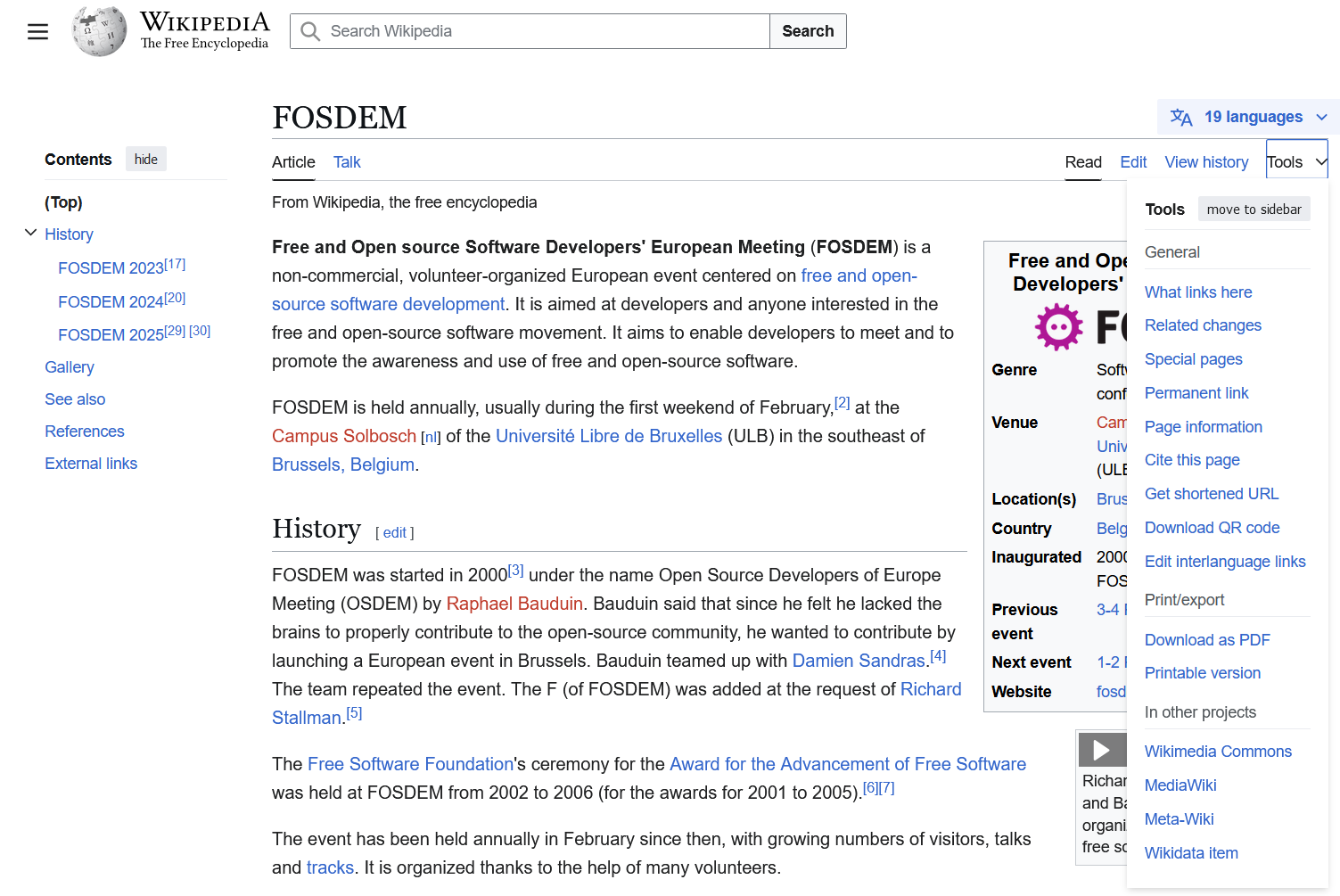Close the Tools dropdown menu
Screen dimensions: 1340x896
1296,161
